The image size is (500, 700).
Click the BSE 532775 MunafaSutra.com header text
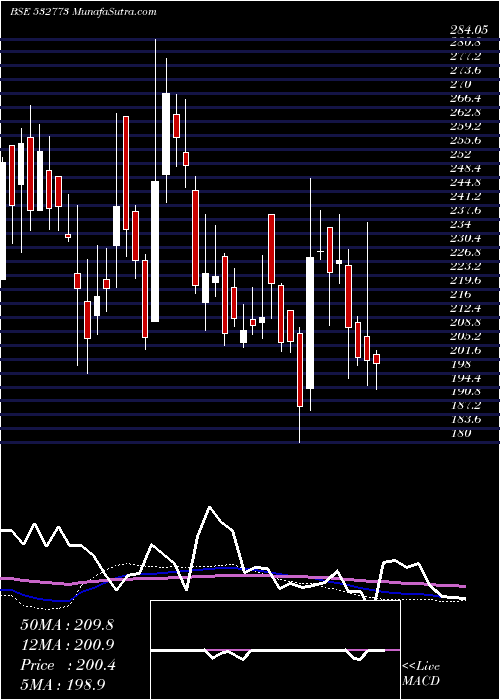[x=83, y=12]
